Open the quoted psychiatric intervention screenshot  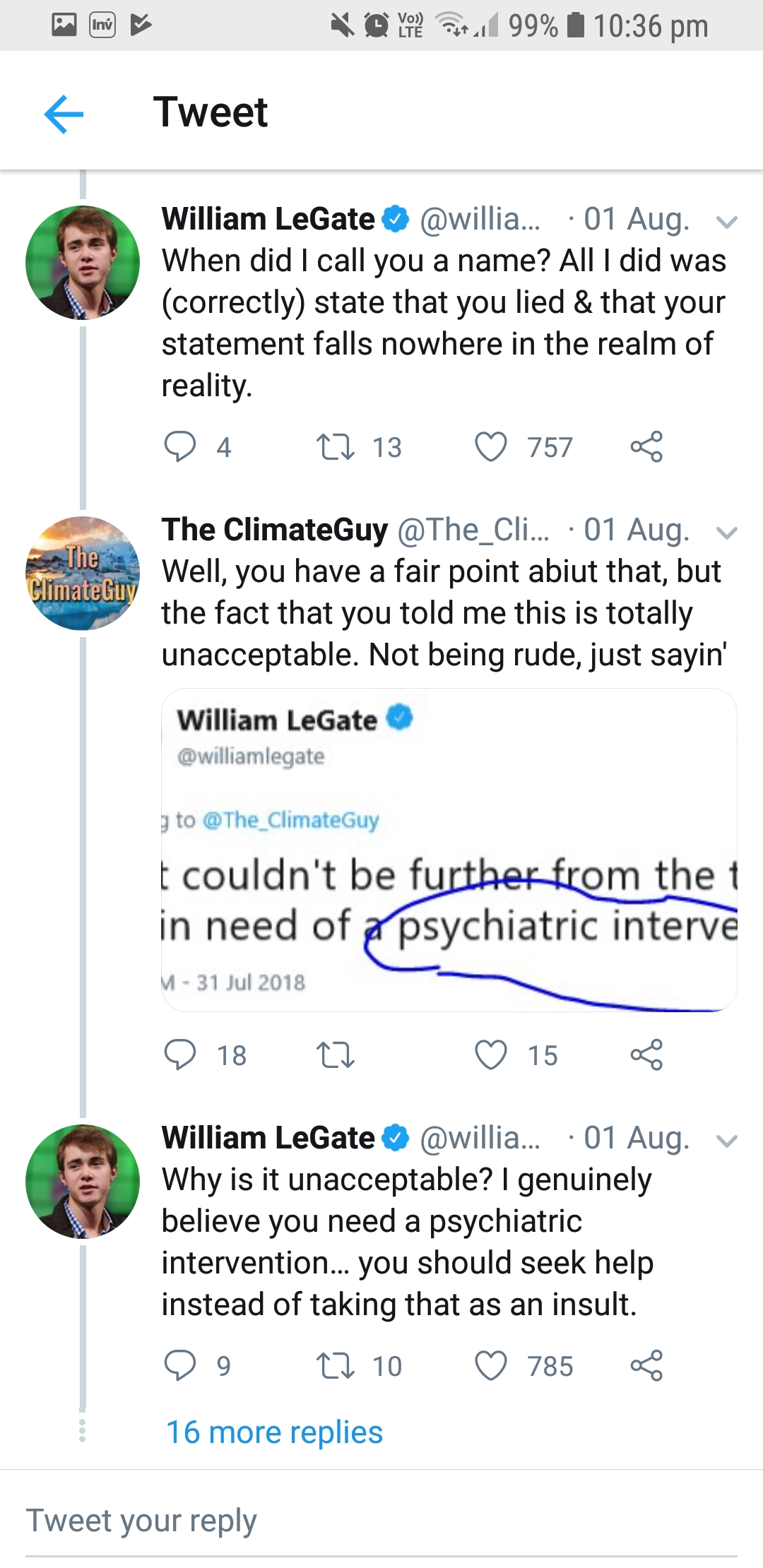point(449,850)
